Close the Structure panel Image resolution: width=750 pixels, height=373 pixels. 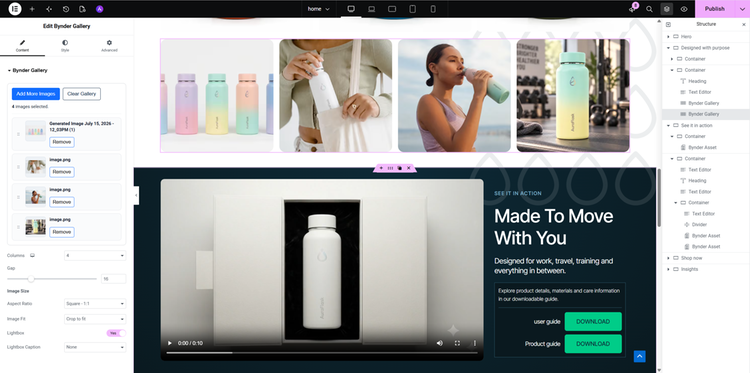pyautogui.click(x=743, y=24)
